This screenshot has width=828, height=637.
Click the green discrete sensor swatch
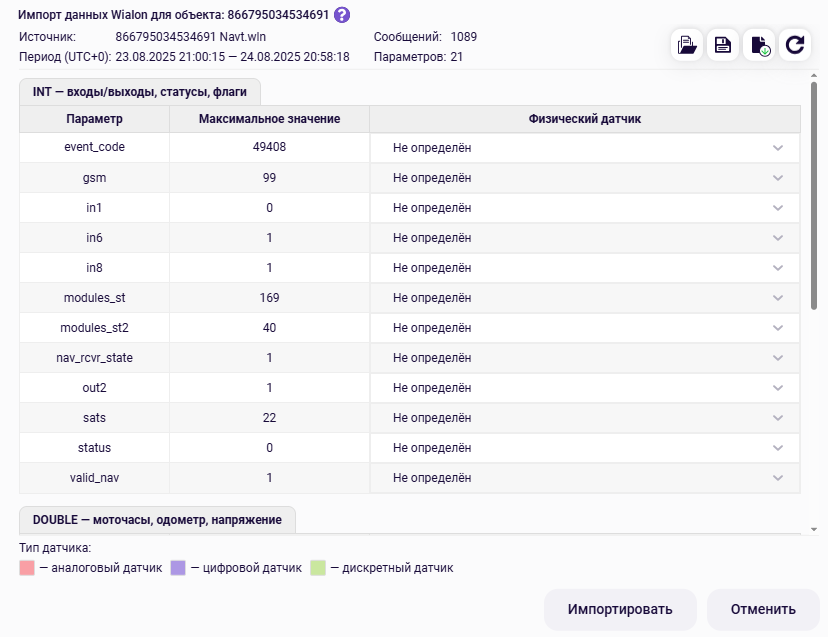(x=318, y=568)
